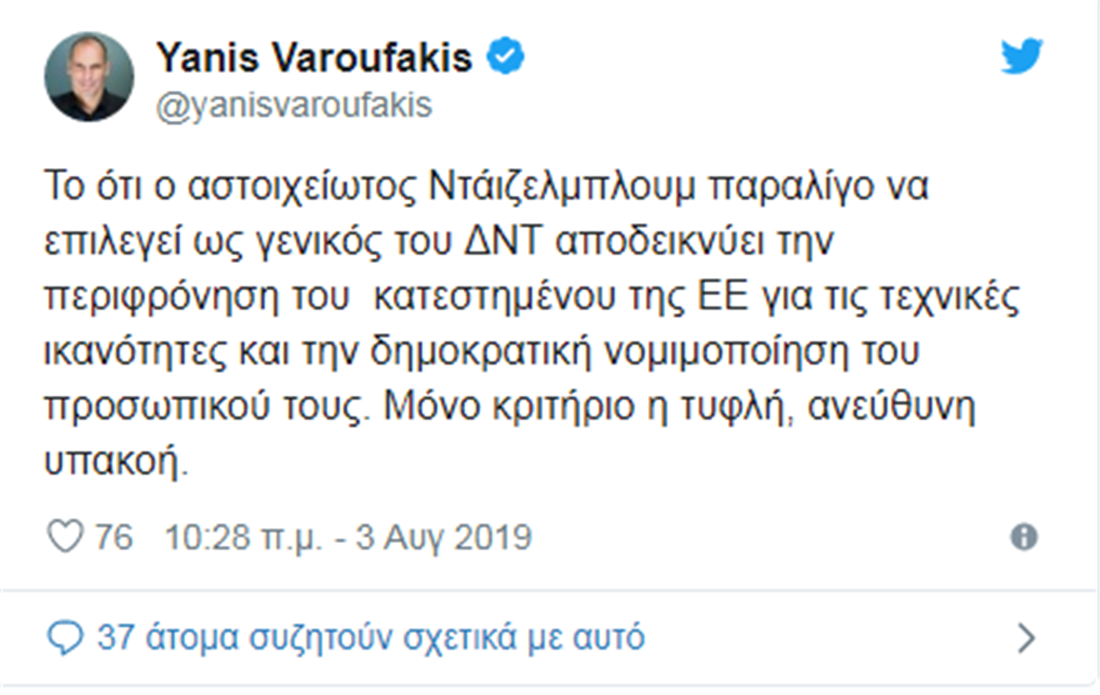The image size is (1100, 695).
Task: Open Yanis Varoufakis profile picture
Action: point(89,76)
